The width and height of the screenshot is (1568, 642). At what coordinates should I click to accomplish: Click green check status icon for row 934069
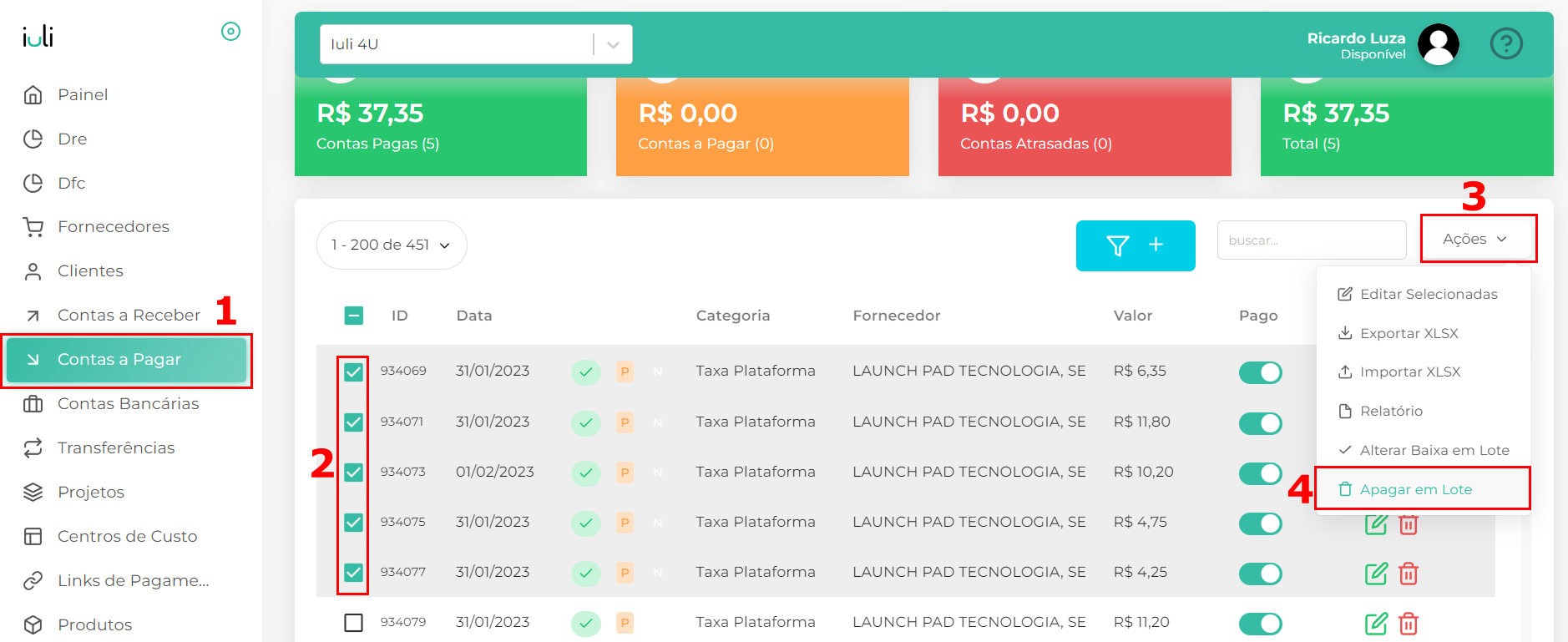pos(586,372)
